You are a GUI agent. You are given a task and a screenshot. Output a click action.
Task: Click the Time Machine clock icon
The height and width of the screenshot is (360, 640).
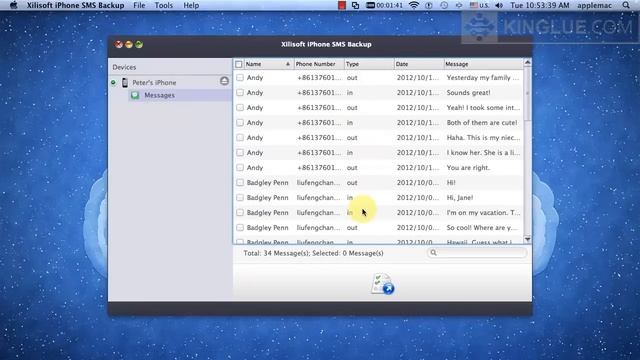coord(444,5)
